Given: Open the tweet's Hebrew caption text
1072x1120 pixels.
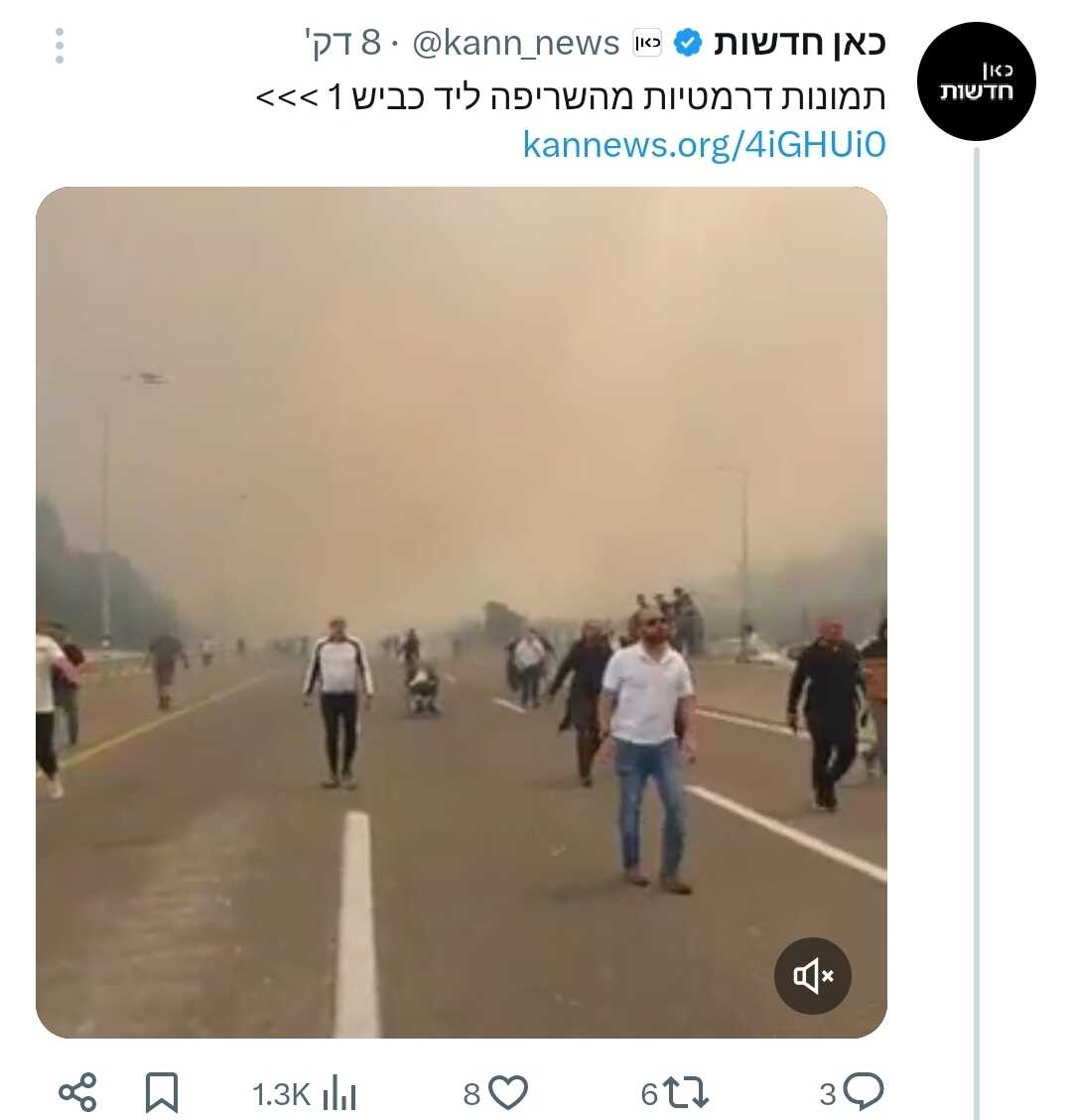Looking at the screenshot, I should [571, 96].
